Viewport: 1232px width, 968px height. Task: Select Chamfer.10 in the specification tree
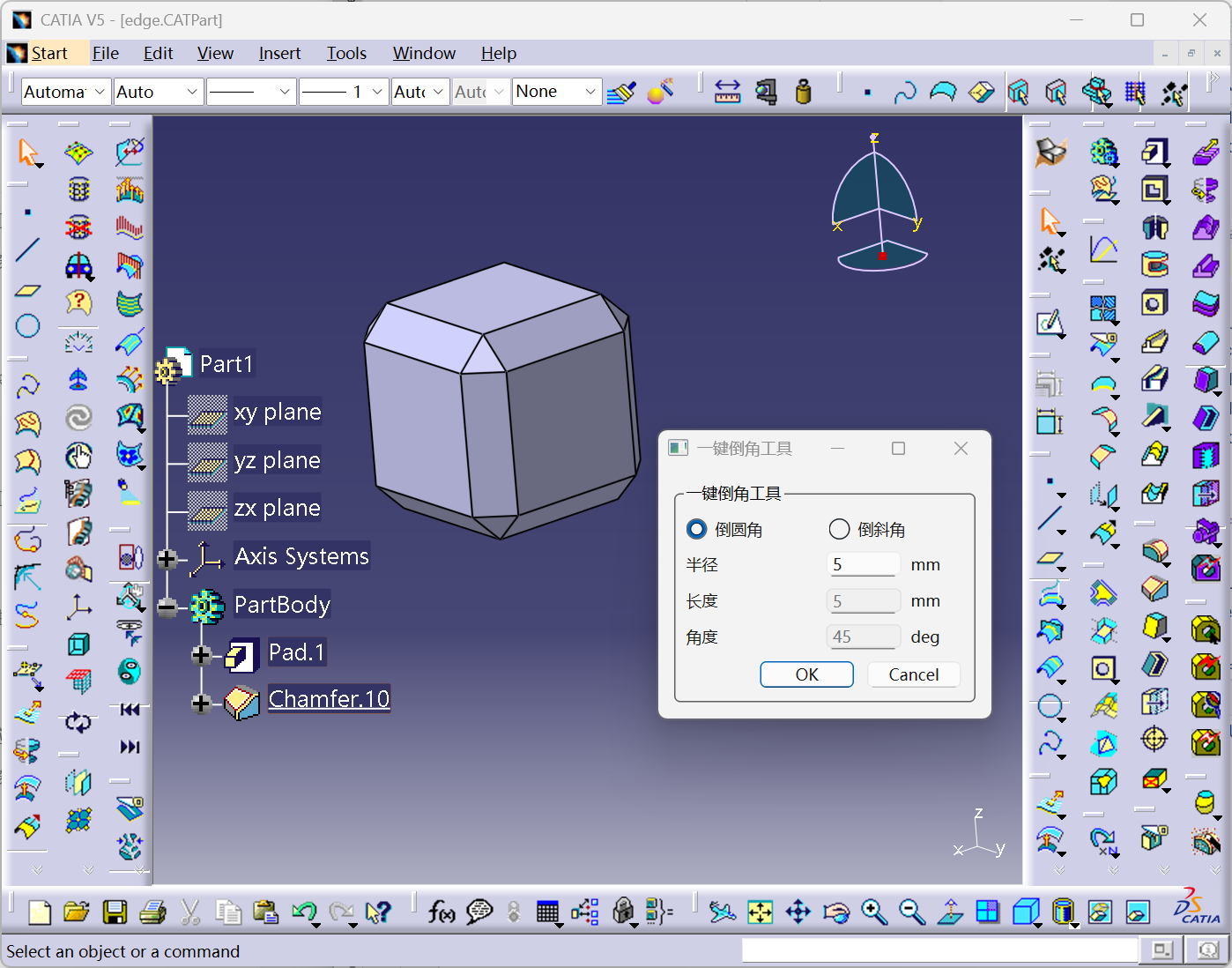pyautogui.click(x=329, y=699)
